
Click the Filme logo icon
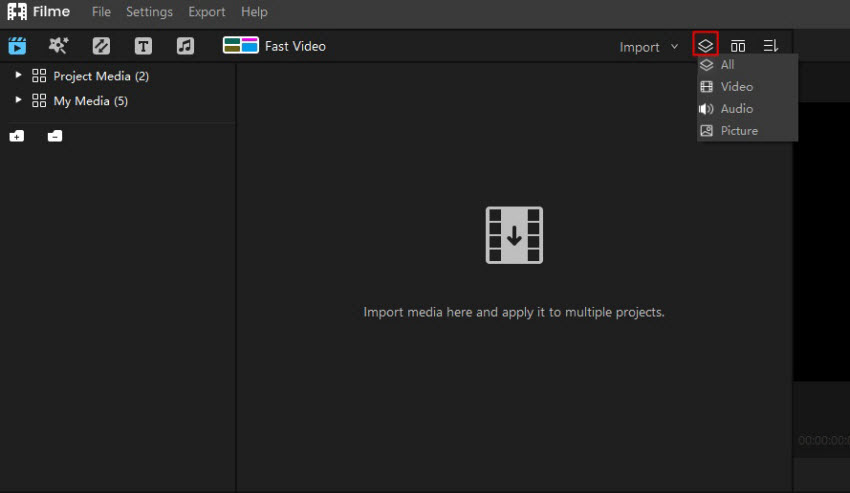point(17,11)
